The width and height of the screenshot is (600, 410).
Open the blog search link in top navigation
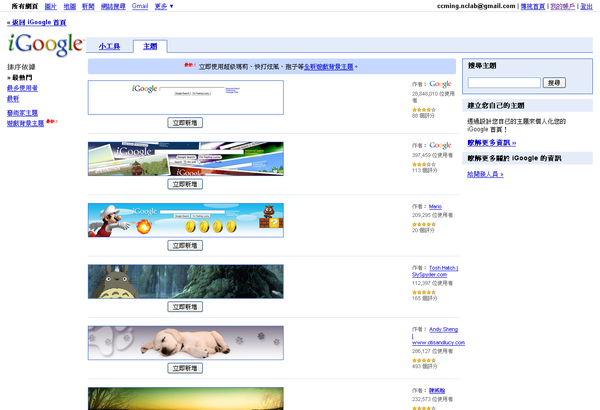coord(113,6)
